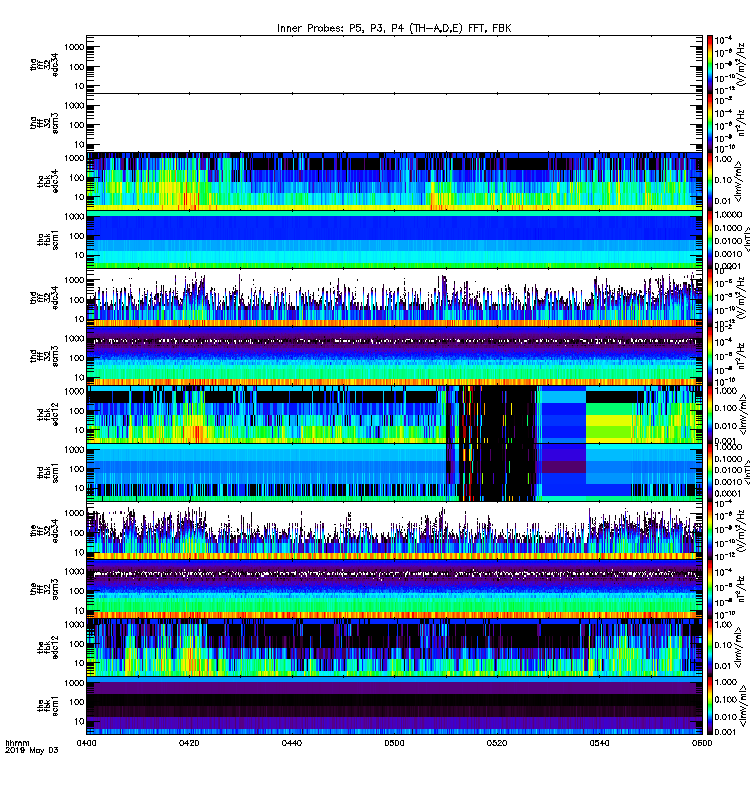Click the color bar beside thd fff scm3 panel
Screen dimensions: 750x800
coord(710,356)
